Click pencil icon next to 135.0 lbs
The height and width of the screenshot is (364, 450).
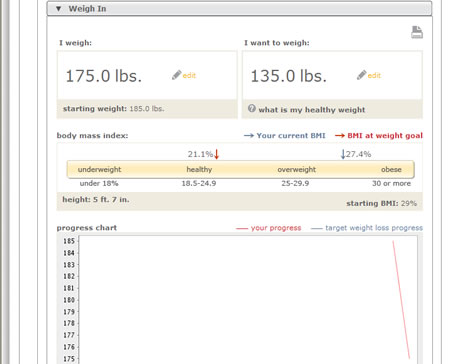tap(361, 75)
